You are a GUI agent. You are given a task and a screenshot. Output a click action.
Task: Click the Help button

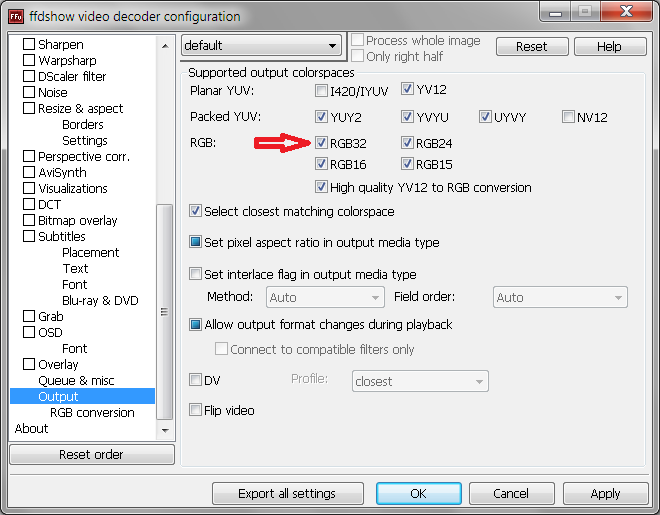pyautogui.click(x=610, y=46)
